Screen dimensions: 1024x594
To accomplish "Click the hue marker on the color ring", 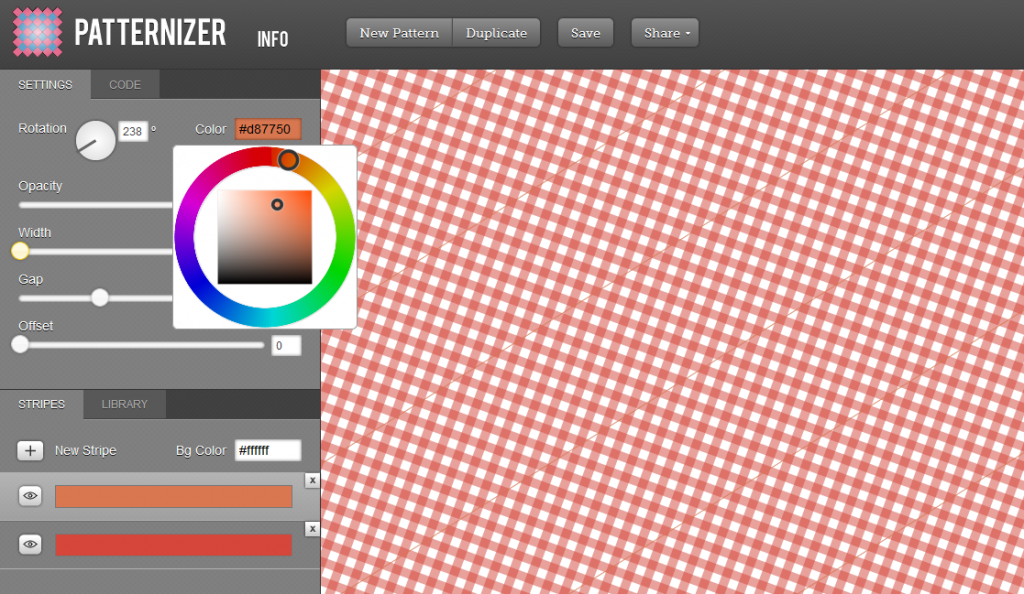I will click(x=290, y=160).
